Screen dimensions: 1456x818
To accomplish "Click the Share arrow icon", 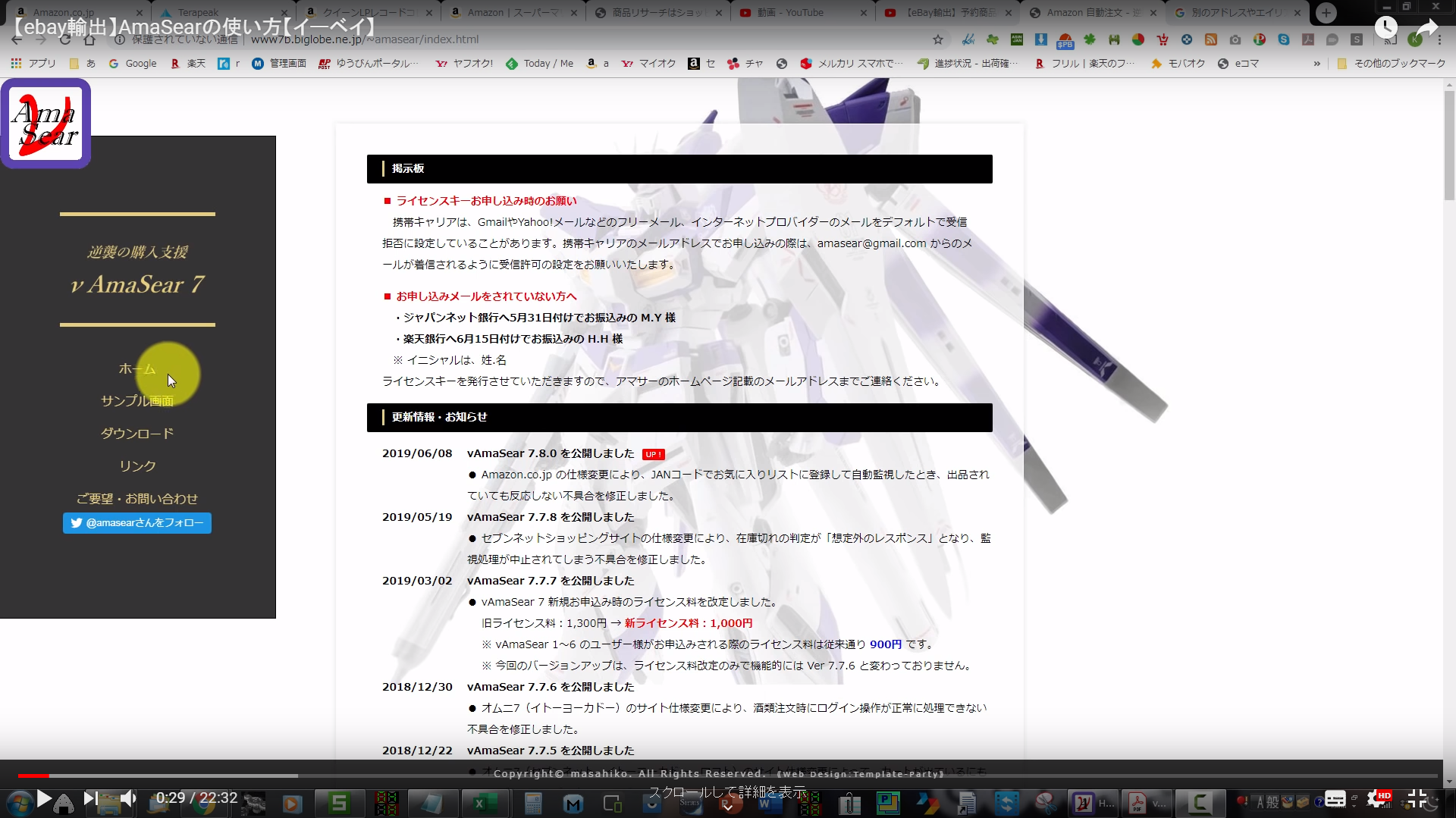I will click(x=1427, y=28).
